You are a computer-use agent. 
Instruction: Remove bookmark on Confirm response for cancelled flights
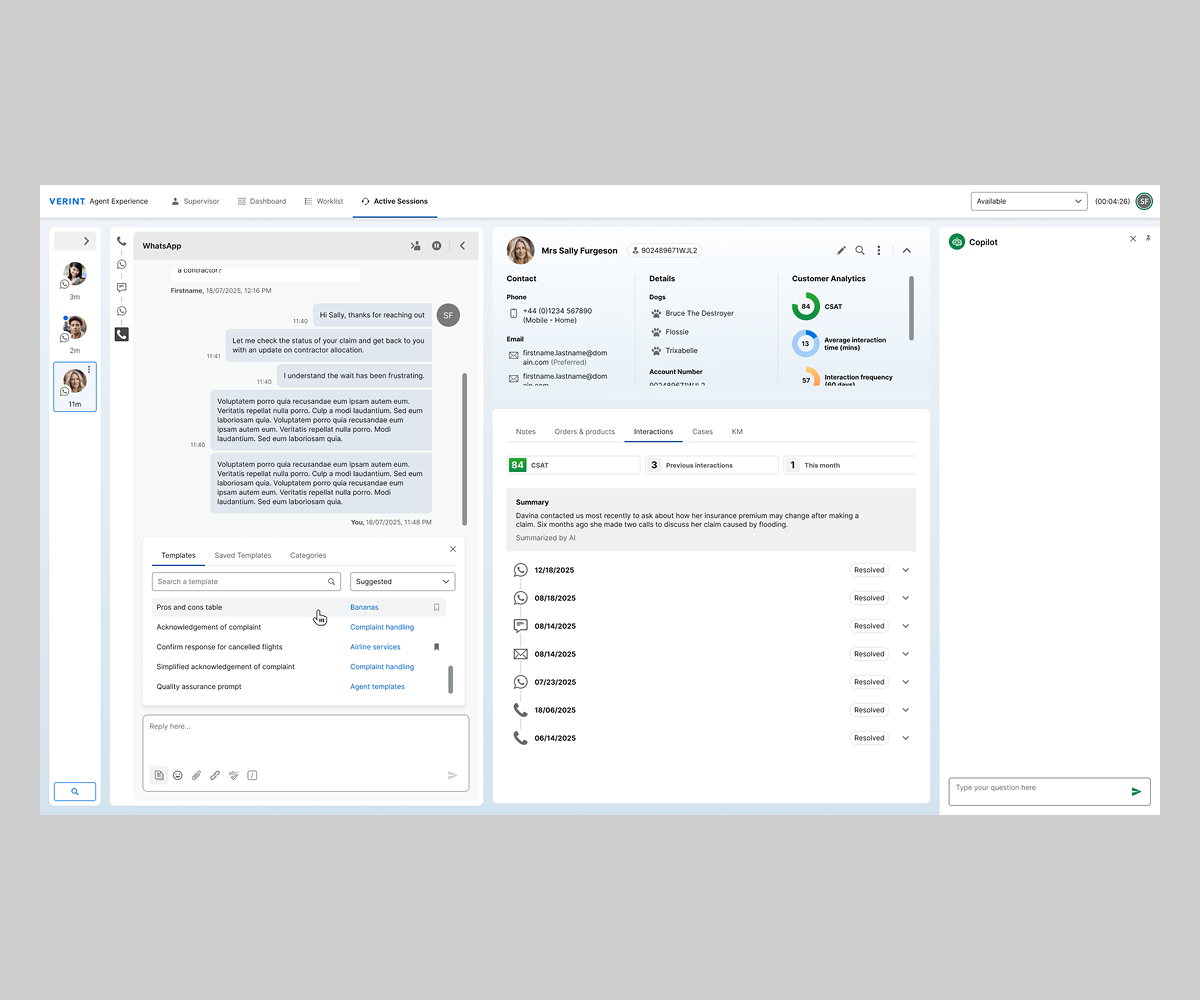(x=436, y=647)
